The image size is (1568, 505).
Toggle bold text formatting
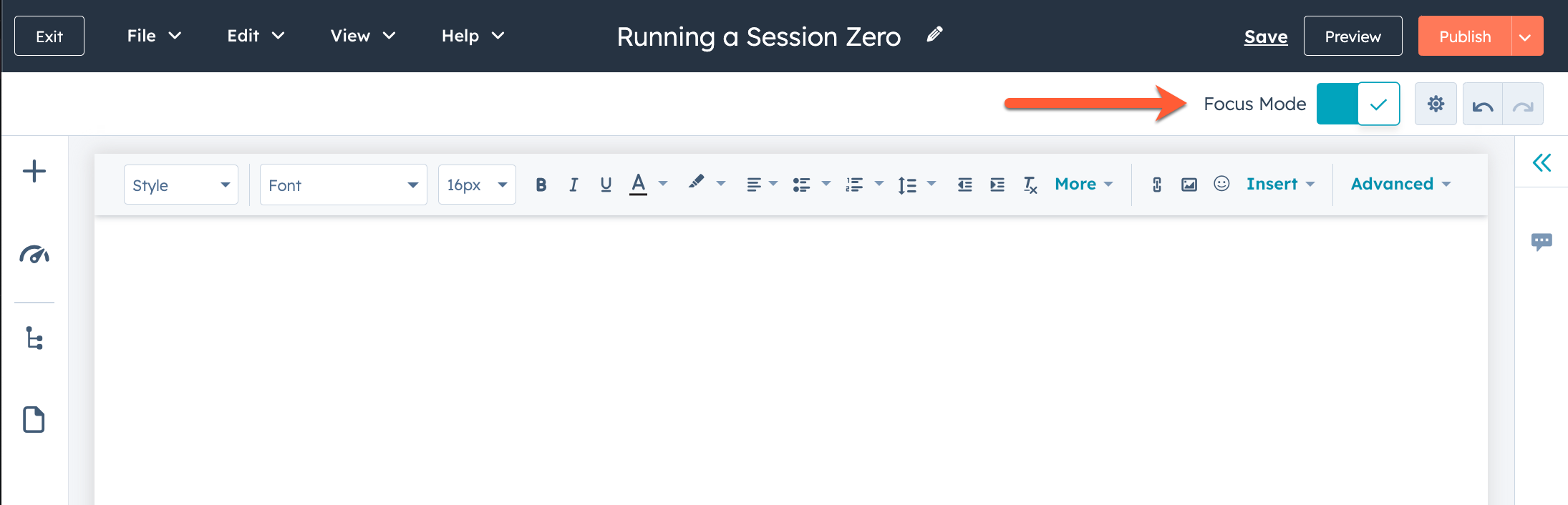(x=541, y=185)
